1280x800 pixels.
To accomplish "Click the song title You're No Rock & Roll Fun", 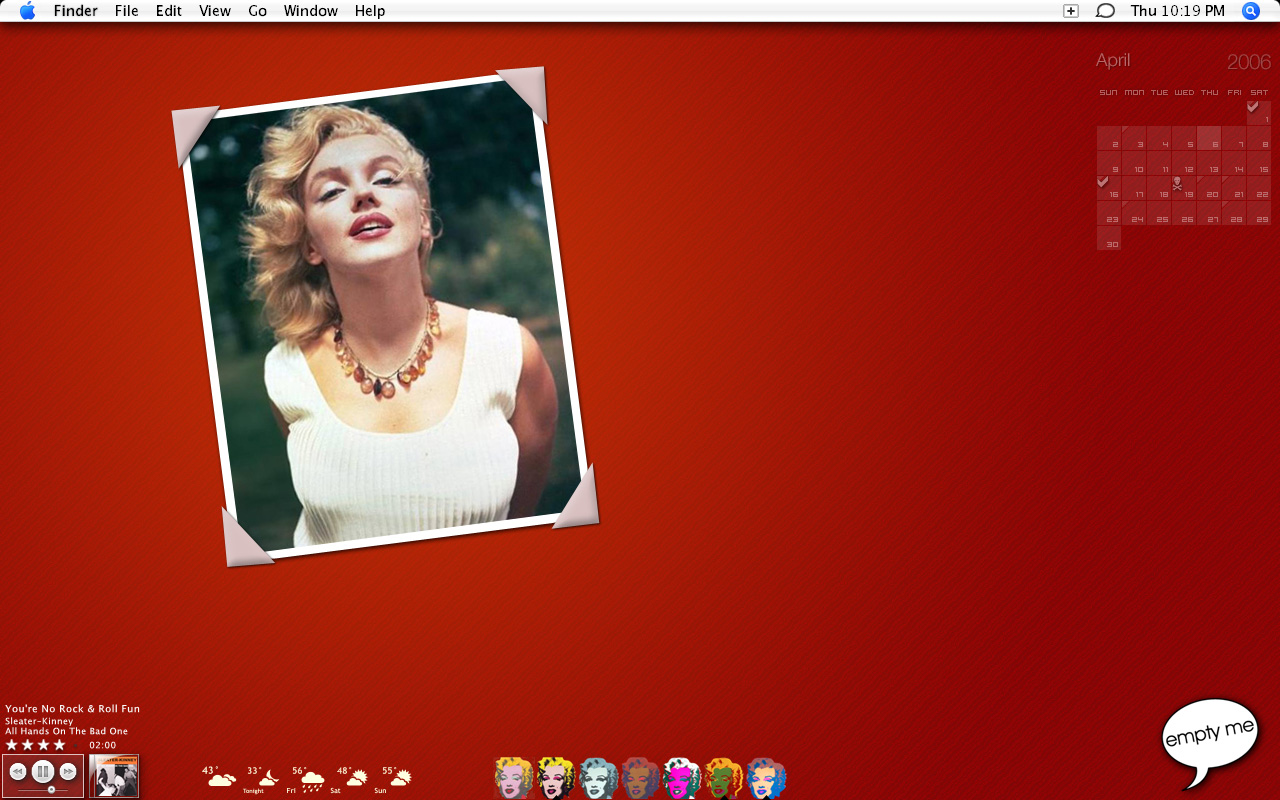I will (x=72, y=709).
